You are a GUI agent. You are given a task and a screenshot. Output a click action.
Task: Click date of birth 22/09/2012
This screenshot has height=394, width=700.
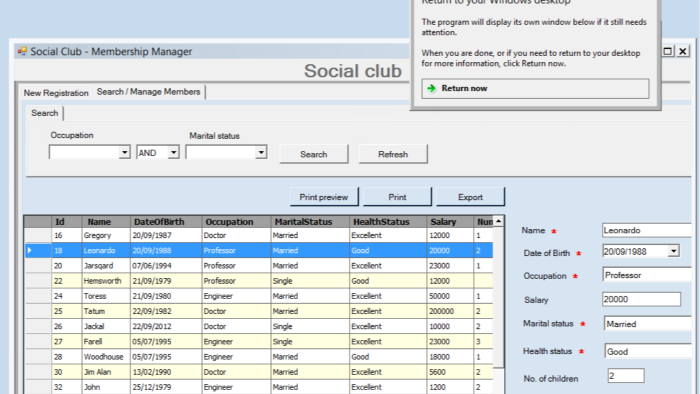(166, 326)
